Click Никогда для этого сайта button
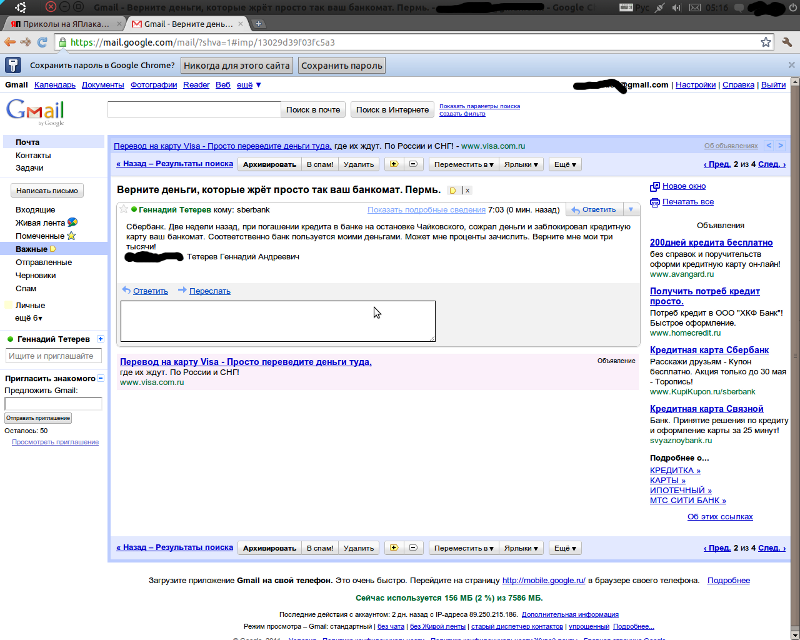800x640 pixels. [237, 65]
